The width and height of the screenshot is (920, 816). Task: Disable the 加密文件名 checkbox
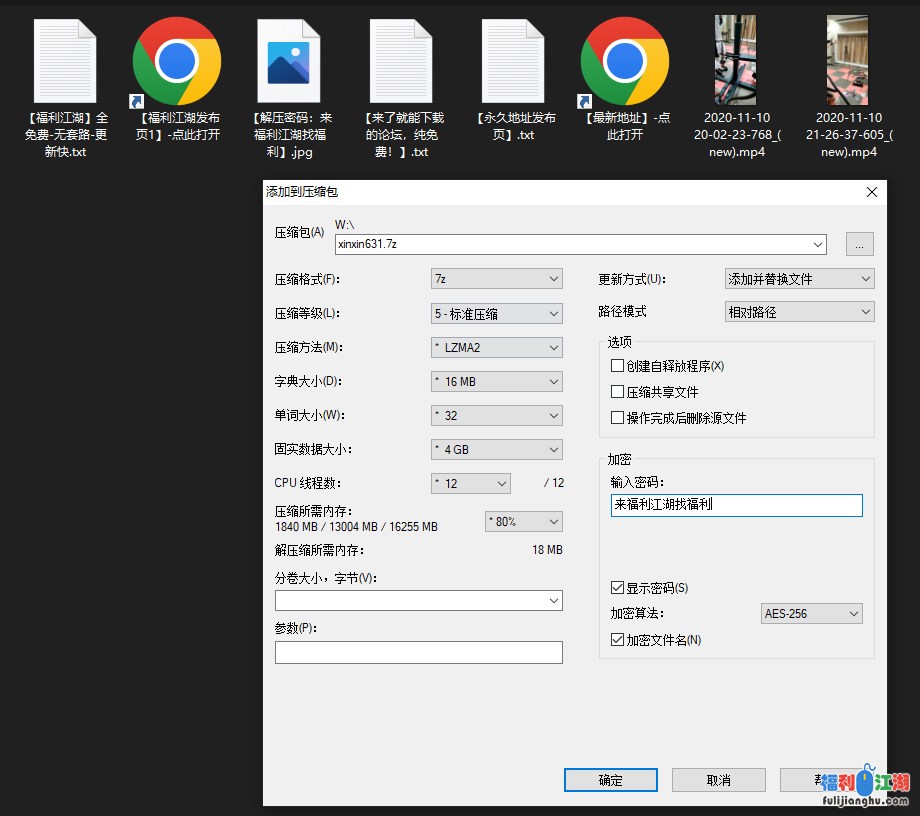(x=617, y=640)
